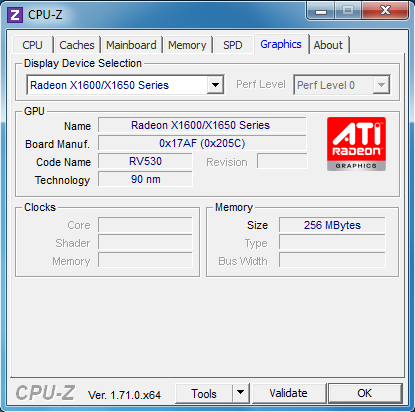Click the ATI Radeon Graphics logo
The width and height of the screenshot is (415, 412).
(x=356, y=144)
